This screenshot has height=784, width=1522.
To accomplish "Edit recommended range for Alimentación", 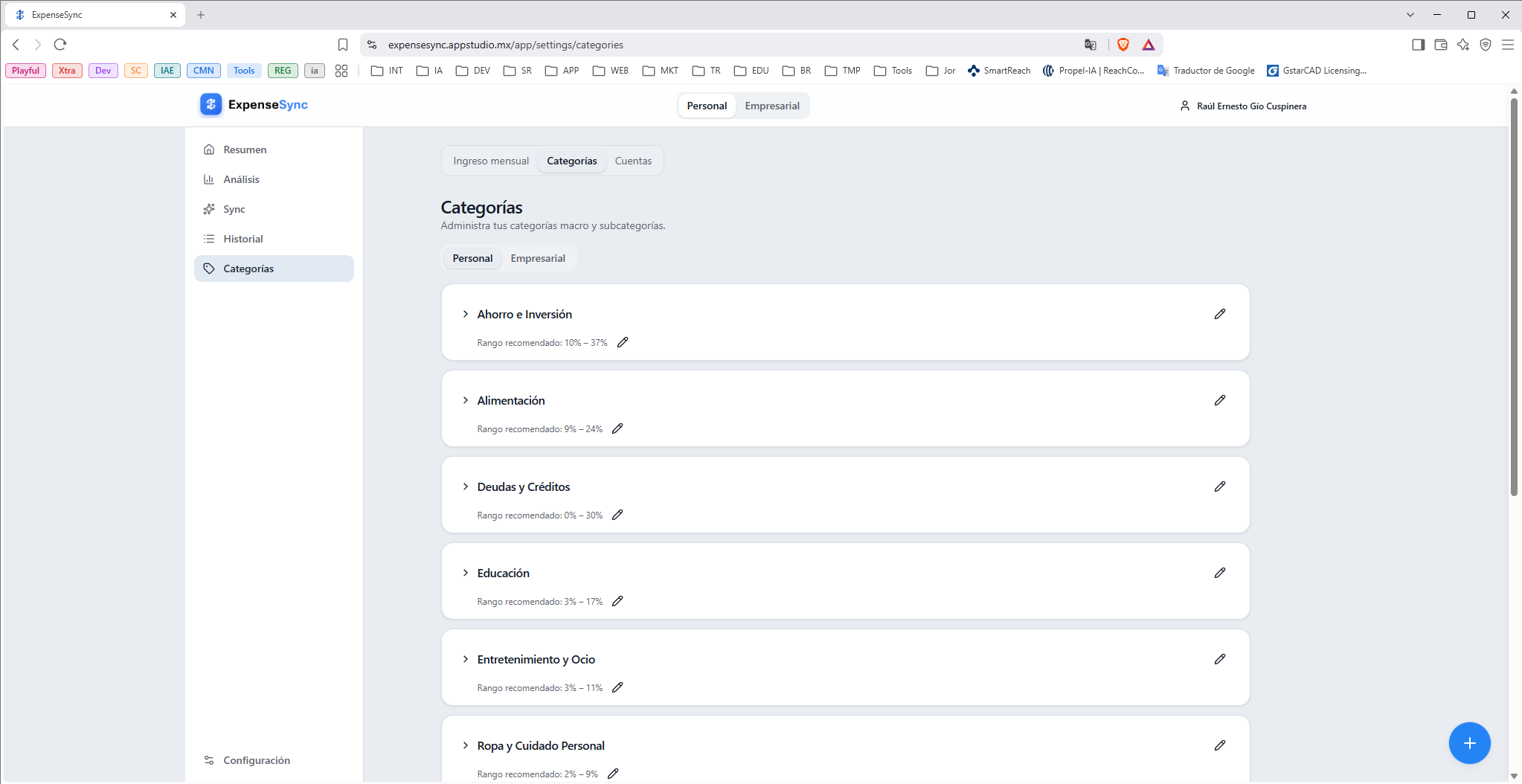I will tap(617, 428).
